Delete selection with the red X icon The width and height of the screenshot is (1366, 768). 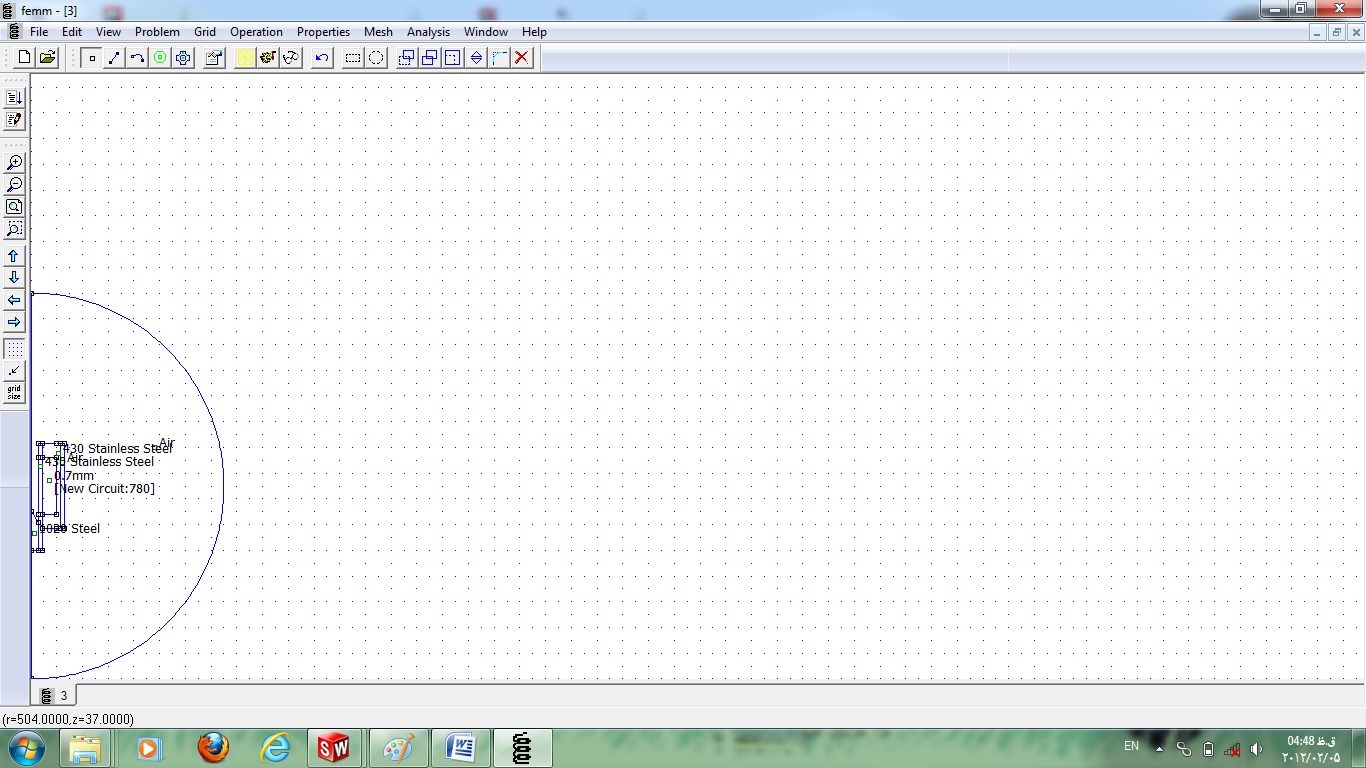[x=522, y=58]
